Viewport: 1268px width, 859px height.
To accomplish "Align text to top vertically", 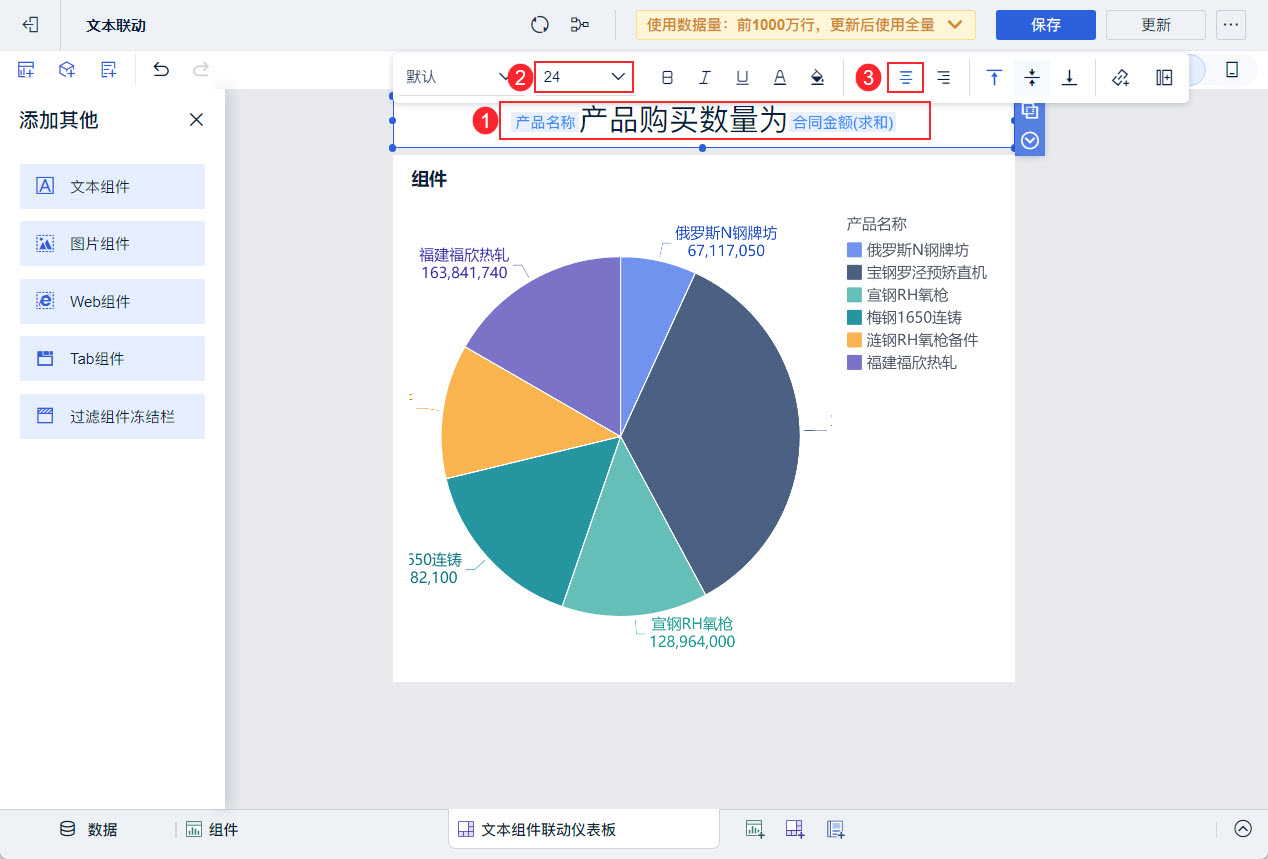I will (994, 77).
